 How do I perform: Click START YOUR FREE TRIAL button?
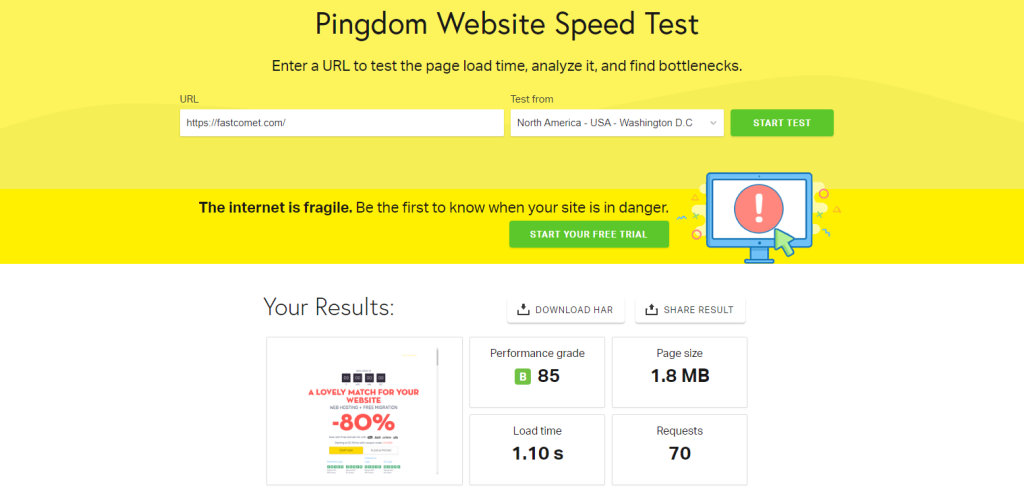[588, 234]
